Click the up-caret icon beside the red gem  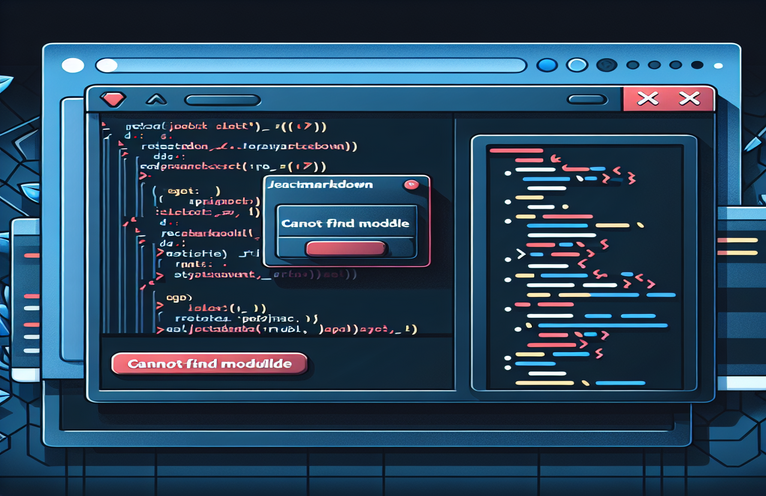155,98
